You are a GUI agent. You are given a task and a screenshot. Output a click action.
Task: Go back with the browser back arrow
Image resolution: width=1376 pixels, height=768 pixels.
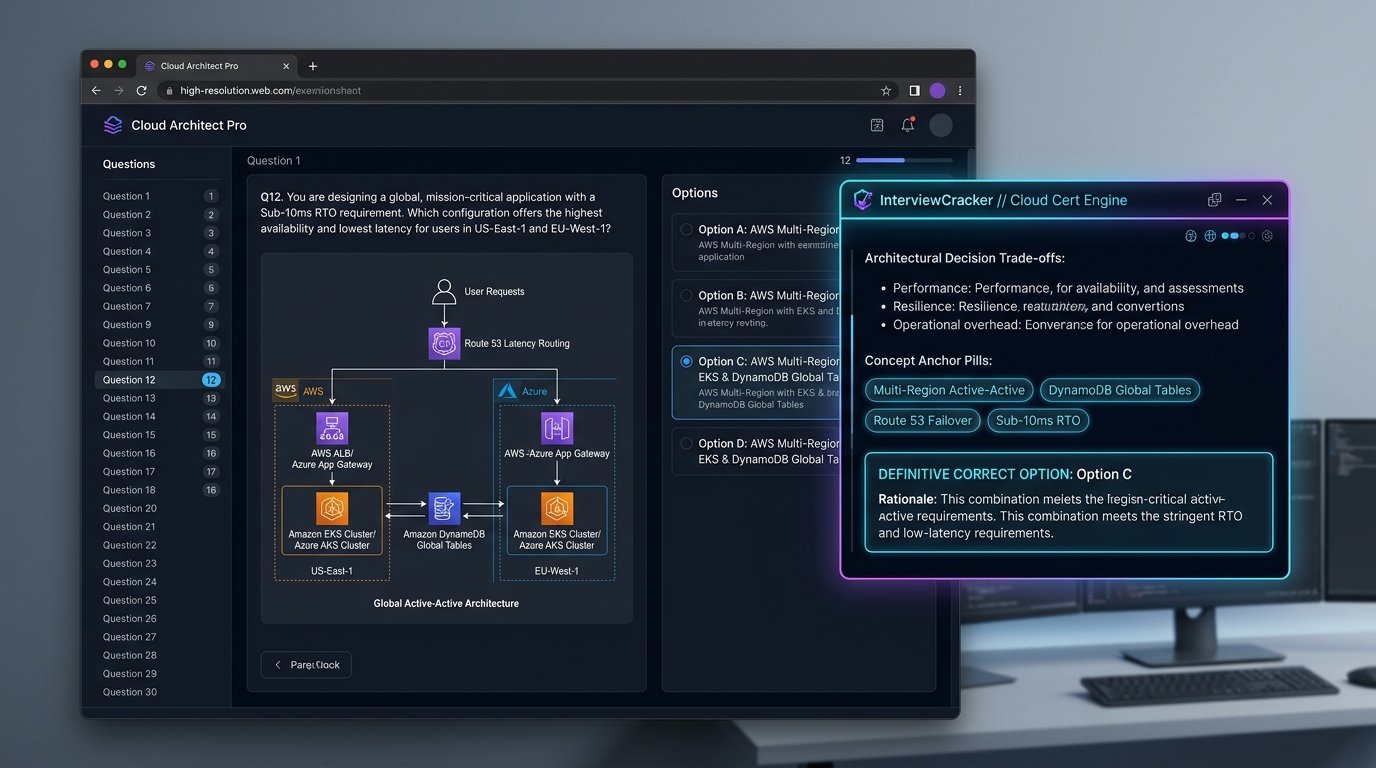coord(96,90)
